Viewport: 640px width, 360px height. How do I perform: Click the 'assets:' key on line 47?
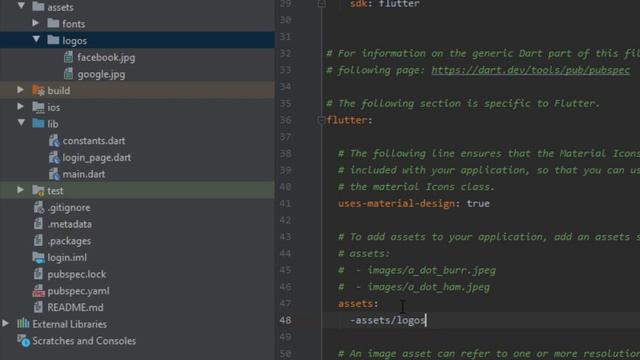(358, 304)
